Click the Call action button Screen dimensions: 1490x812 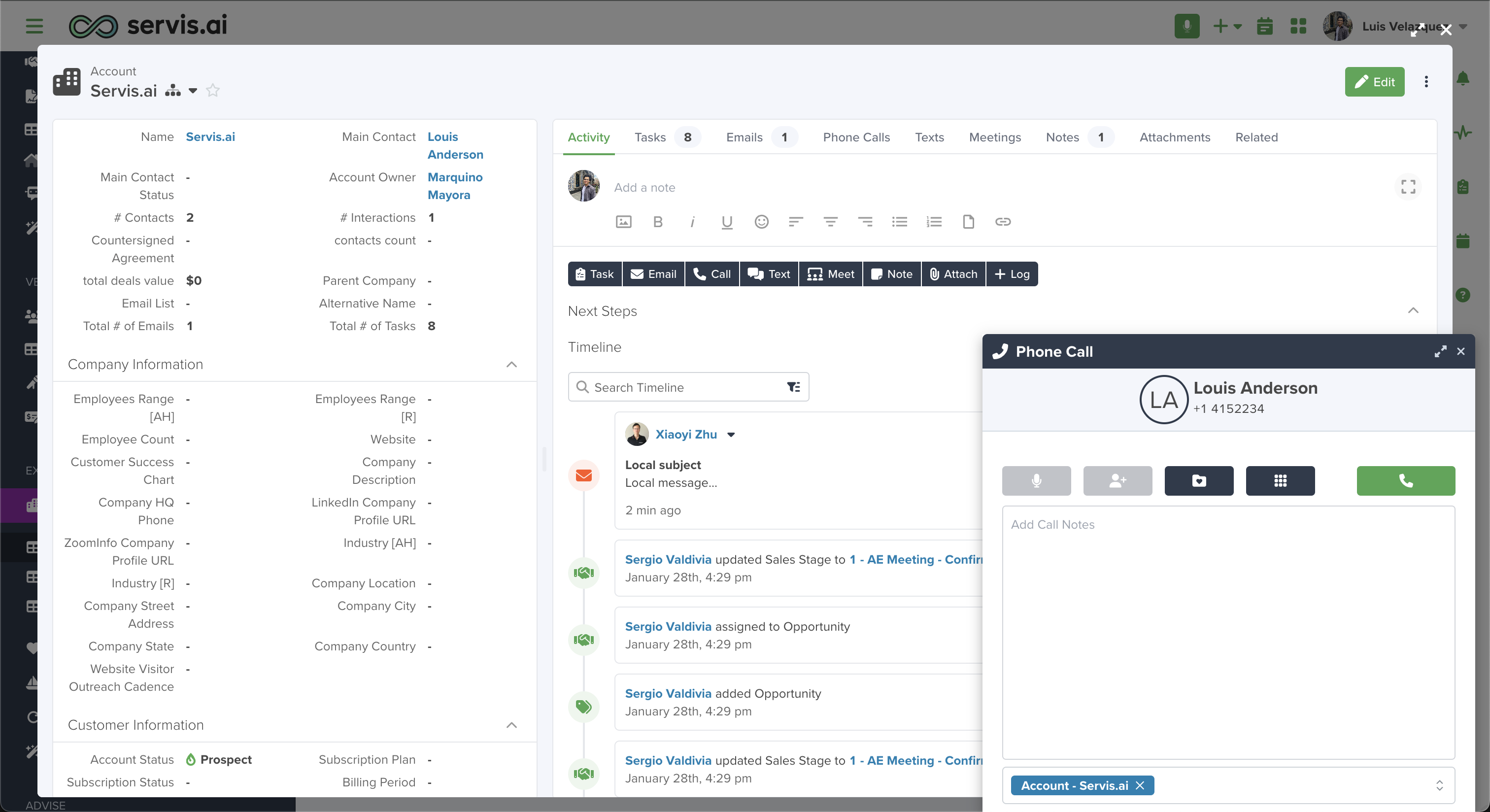click(x=712, y=274)
